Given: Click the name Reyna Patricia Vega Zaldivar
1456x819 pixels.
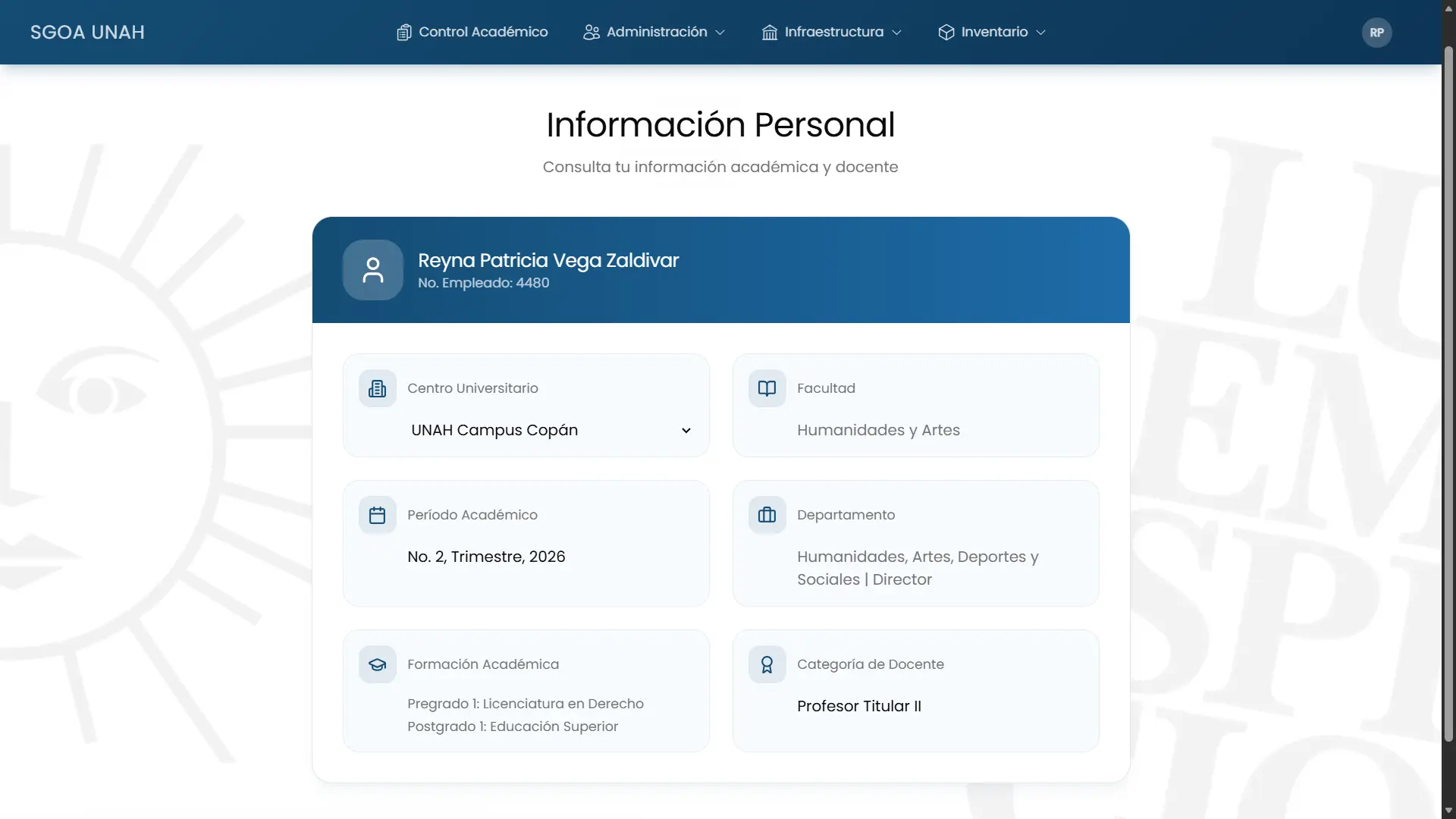Looking at the screenshot, I should (x=548, y=260).
